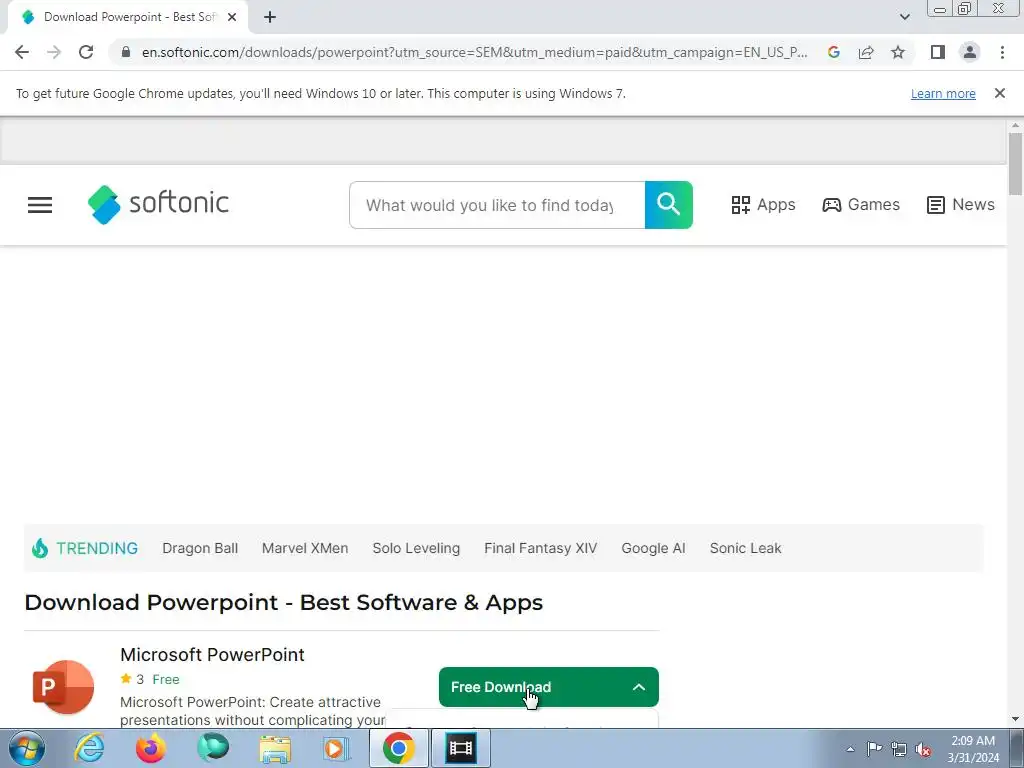1024x768 pixels.
Task: Open the Google icon in address bar
Action: click(833, 52)
